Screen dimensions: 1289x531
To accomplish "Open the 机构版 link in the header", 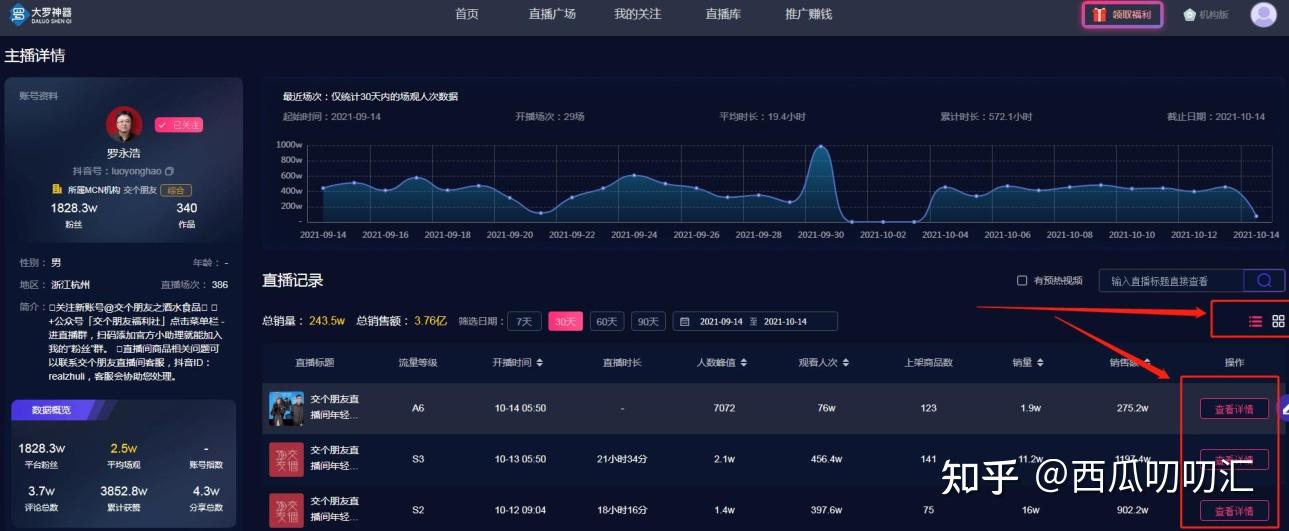I will 1205,15.
